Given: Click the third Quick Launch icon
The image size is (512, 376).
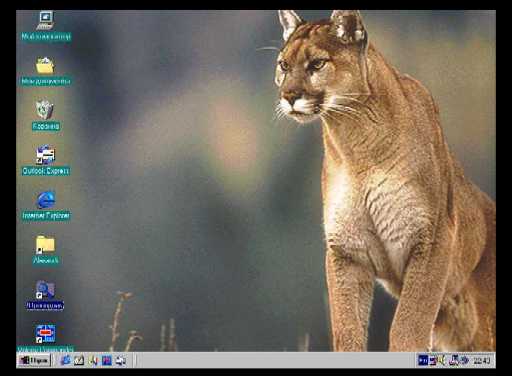Looking at the screenshot, I should (x=93, y=360).
